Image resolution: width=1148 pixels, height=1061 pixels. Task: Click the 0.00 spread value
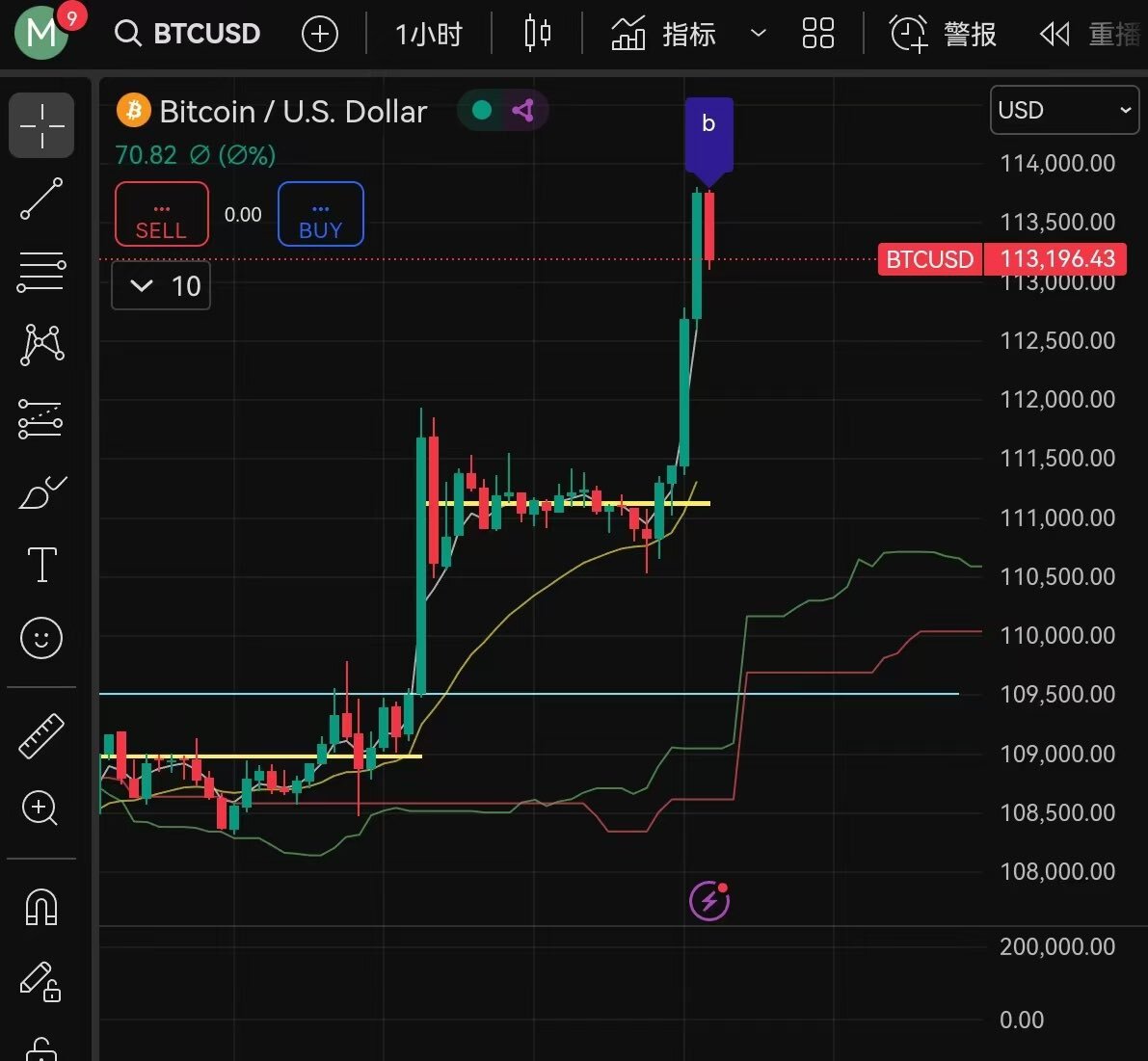243,214
